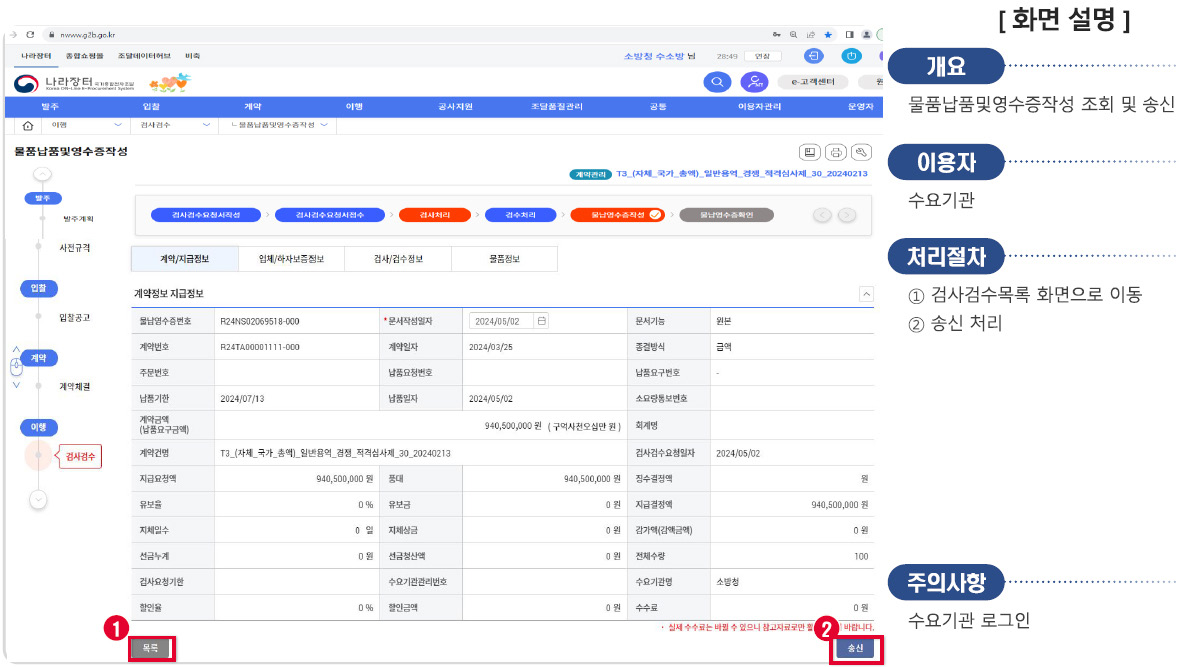Click the 종합쇼핑몰 top link
1179x667 pixels.
tap(84, 56)
